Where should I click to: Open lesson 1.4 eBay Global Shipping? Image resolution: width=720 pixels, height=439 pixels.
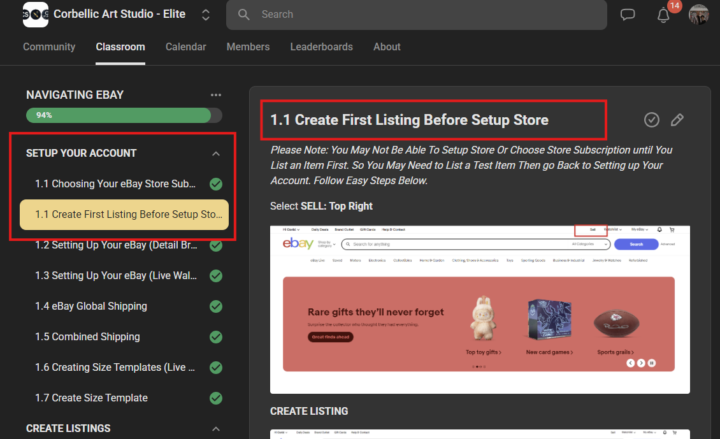(x=91, y=306)
